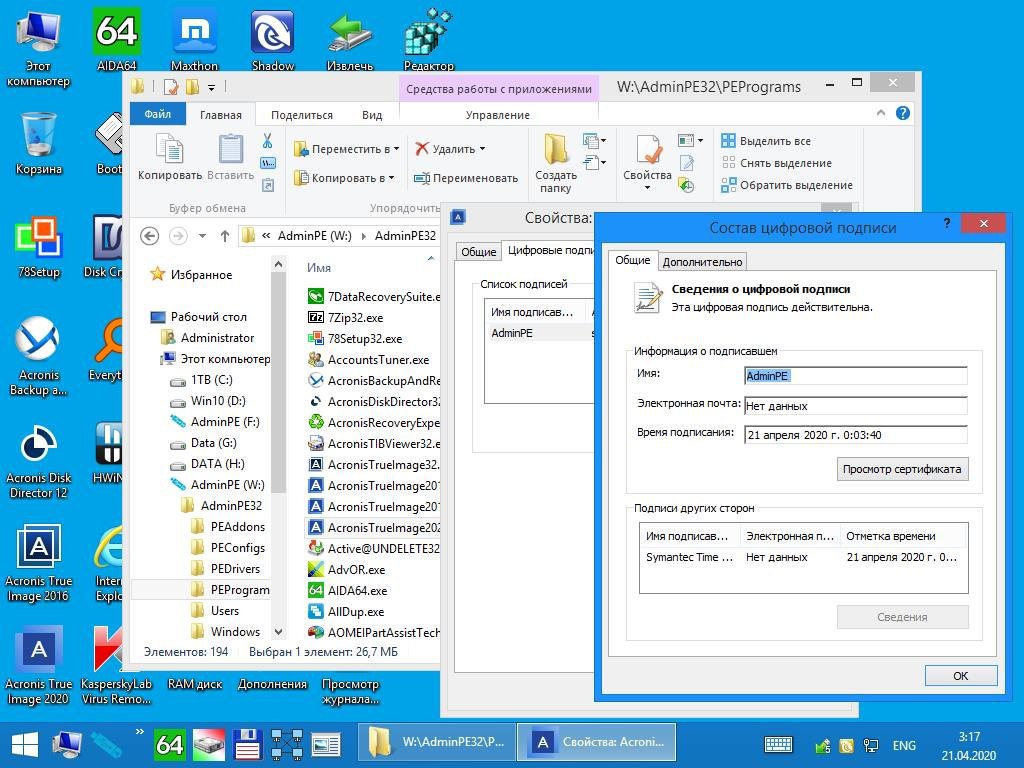Click the Вставить ribbon icon
This screenshot has height=768, width=1024.
[231, 157]
